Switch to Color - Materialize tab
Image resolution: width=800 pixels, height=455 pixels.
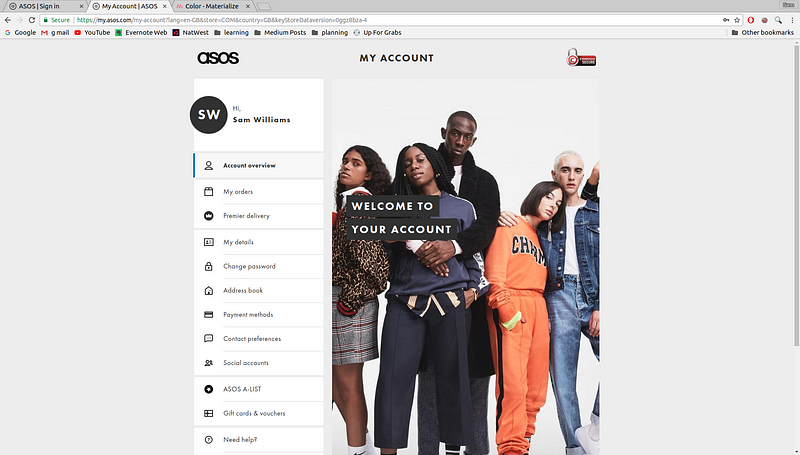point(214,6)
